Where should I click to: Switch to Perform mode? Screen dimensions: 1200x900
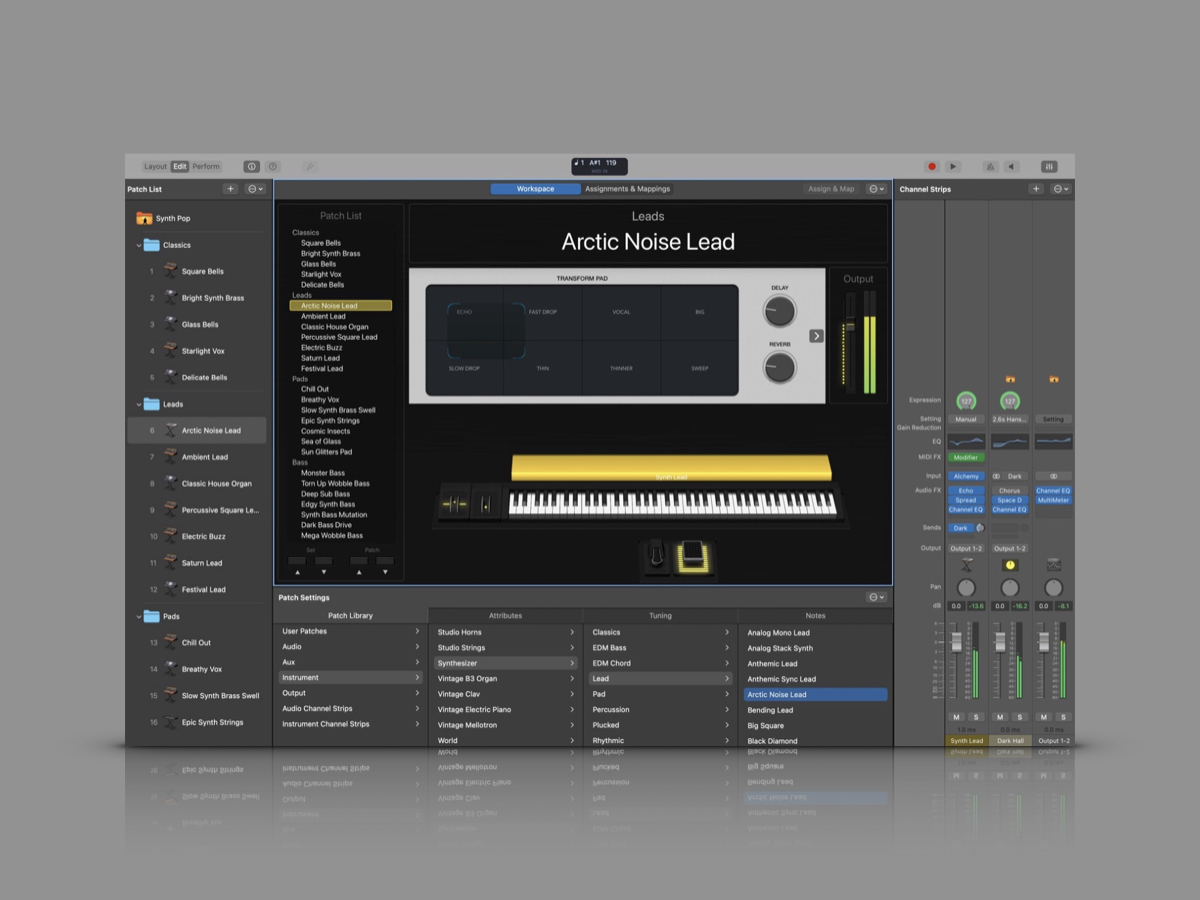205,166
